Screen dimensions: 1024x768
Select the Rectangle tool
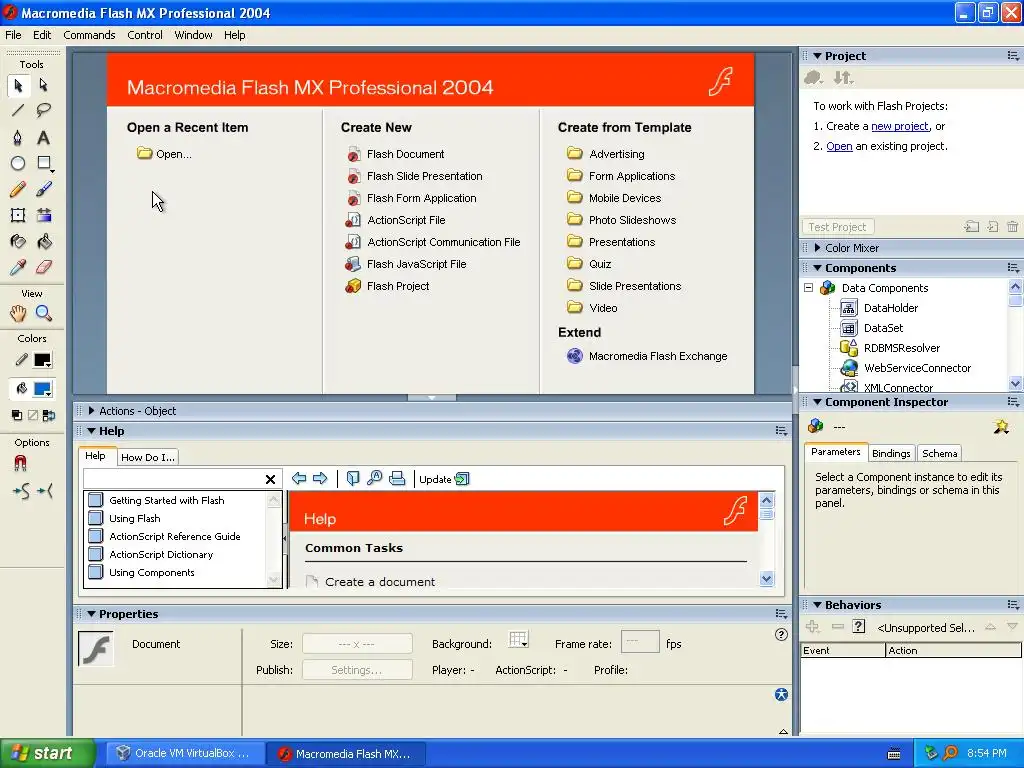(x=44, y=163)
